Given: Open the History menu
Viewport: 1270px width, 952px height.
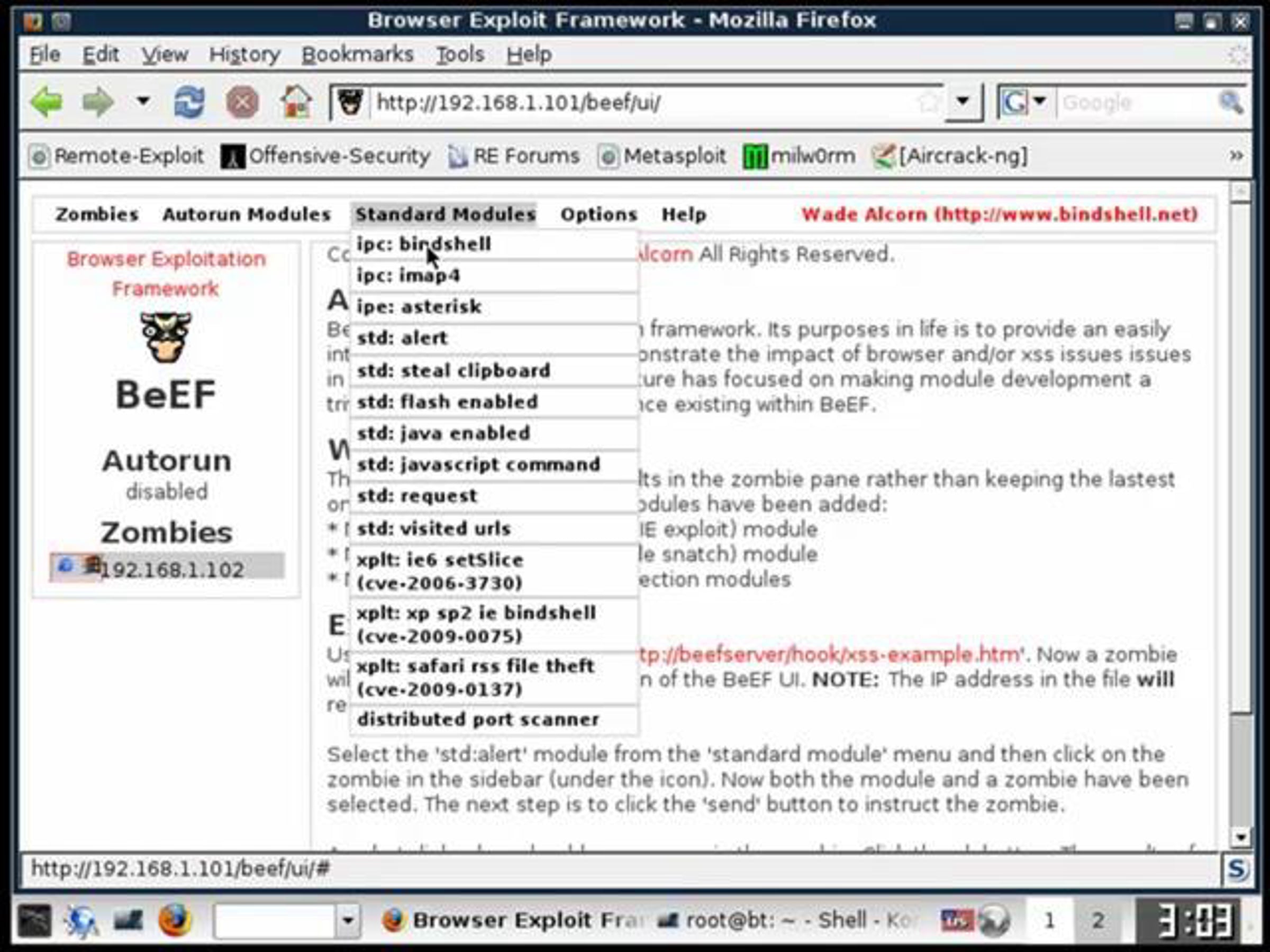Looking at the screenshot, I should [x=244, y=54].
